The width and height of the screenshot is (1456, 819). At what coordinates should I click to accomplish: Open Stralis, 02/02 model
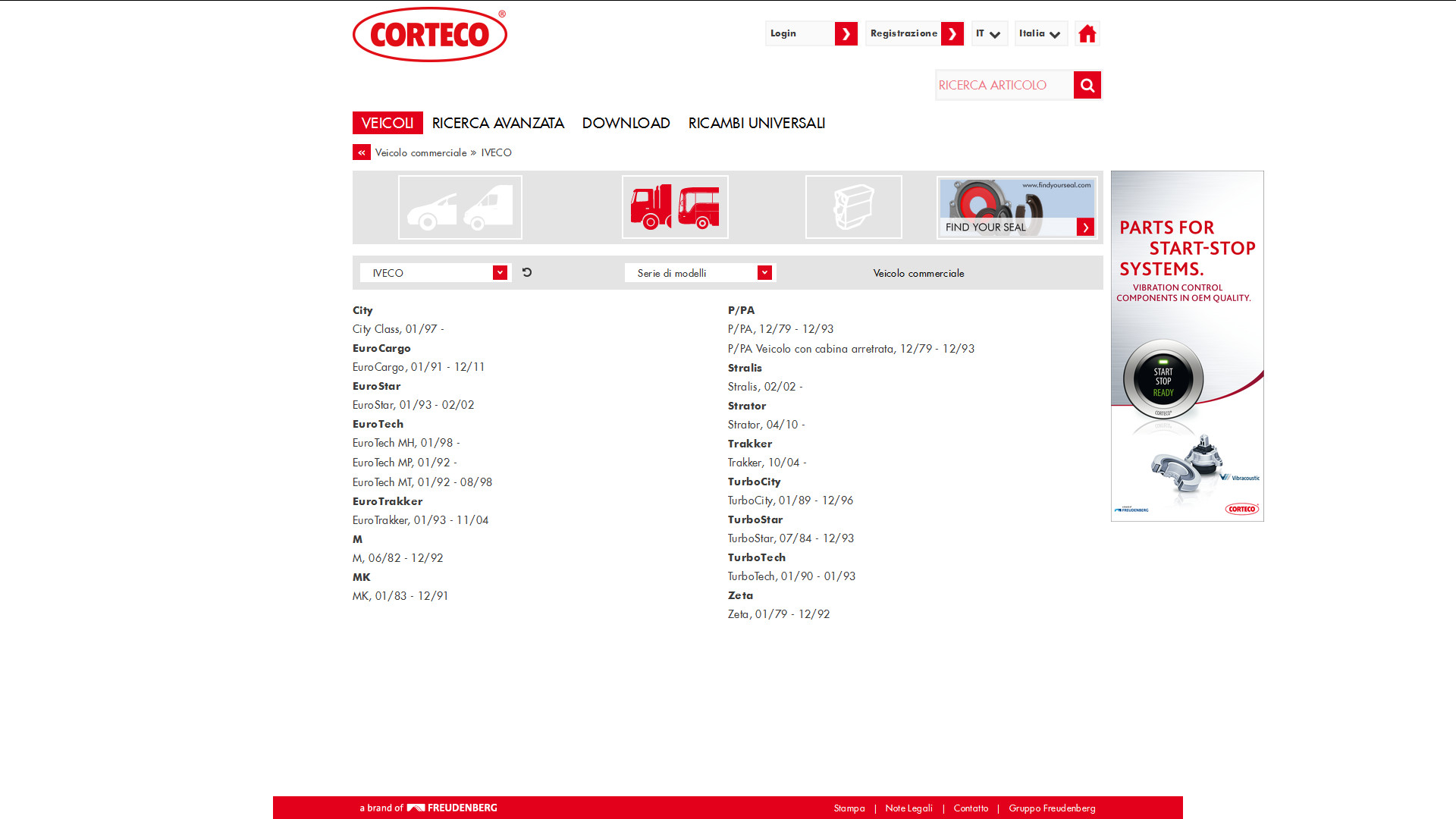(765, 387)
